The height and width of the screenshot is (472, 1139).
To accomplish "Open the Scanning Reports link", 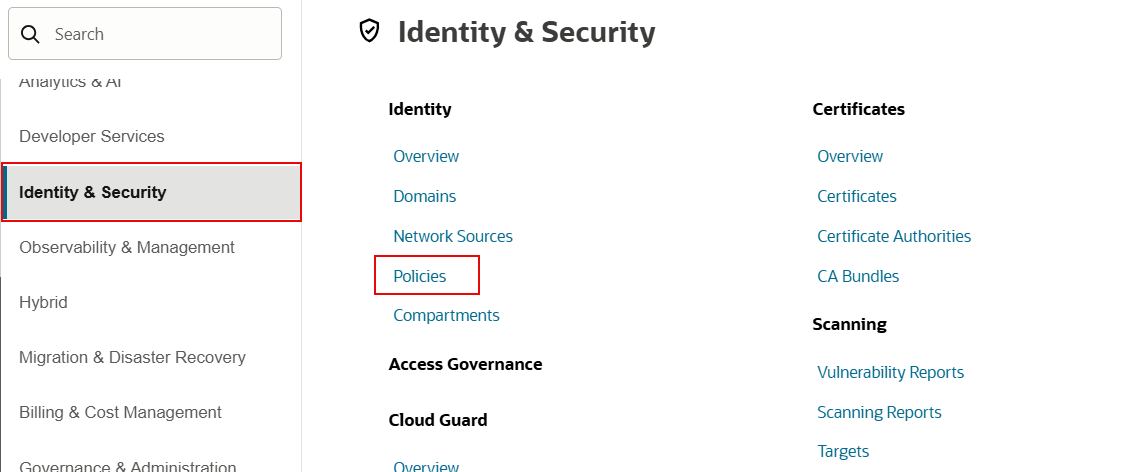I will click(879, 412).
